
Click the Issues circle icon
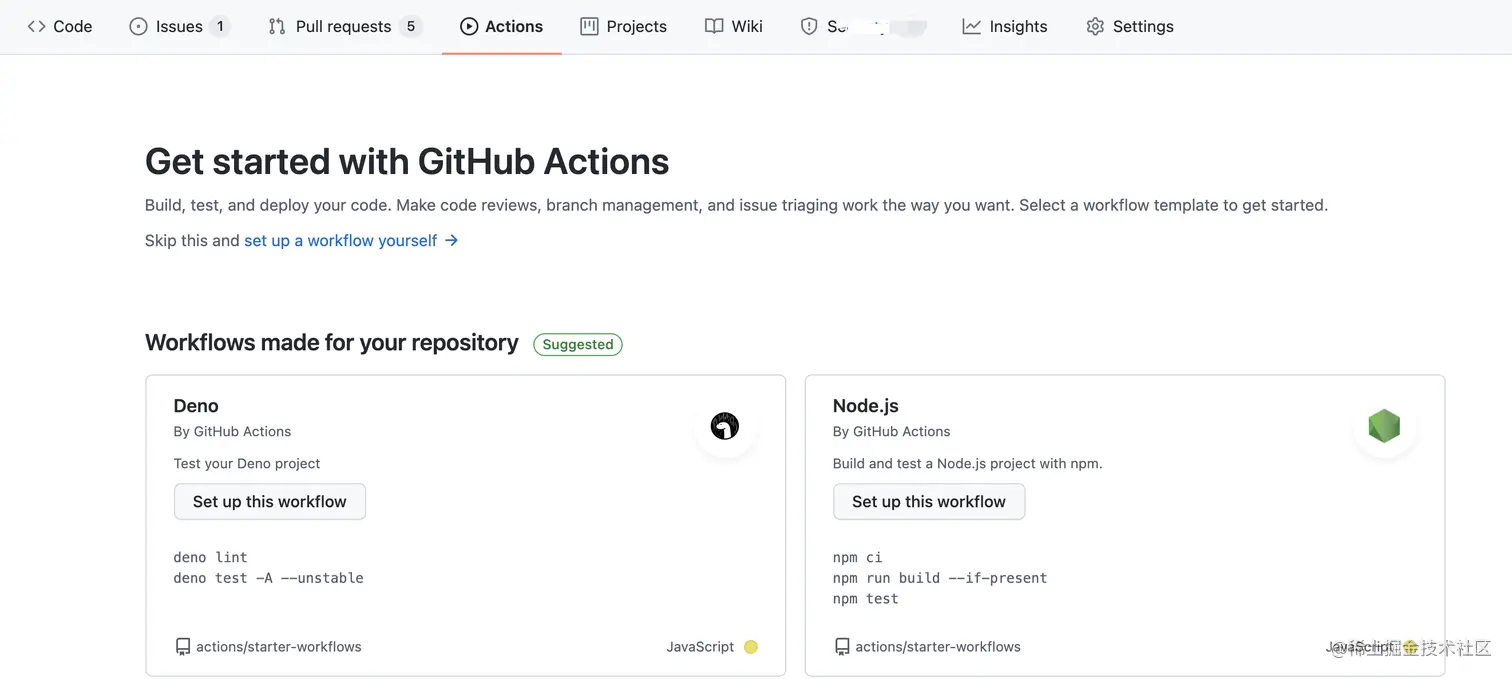click(x=138, y=27)
